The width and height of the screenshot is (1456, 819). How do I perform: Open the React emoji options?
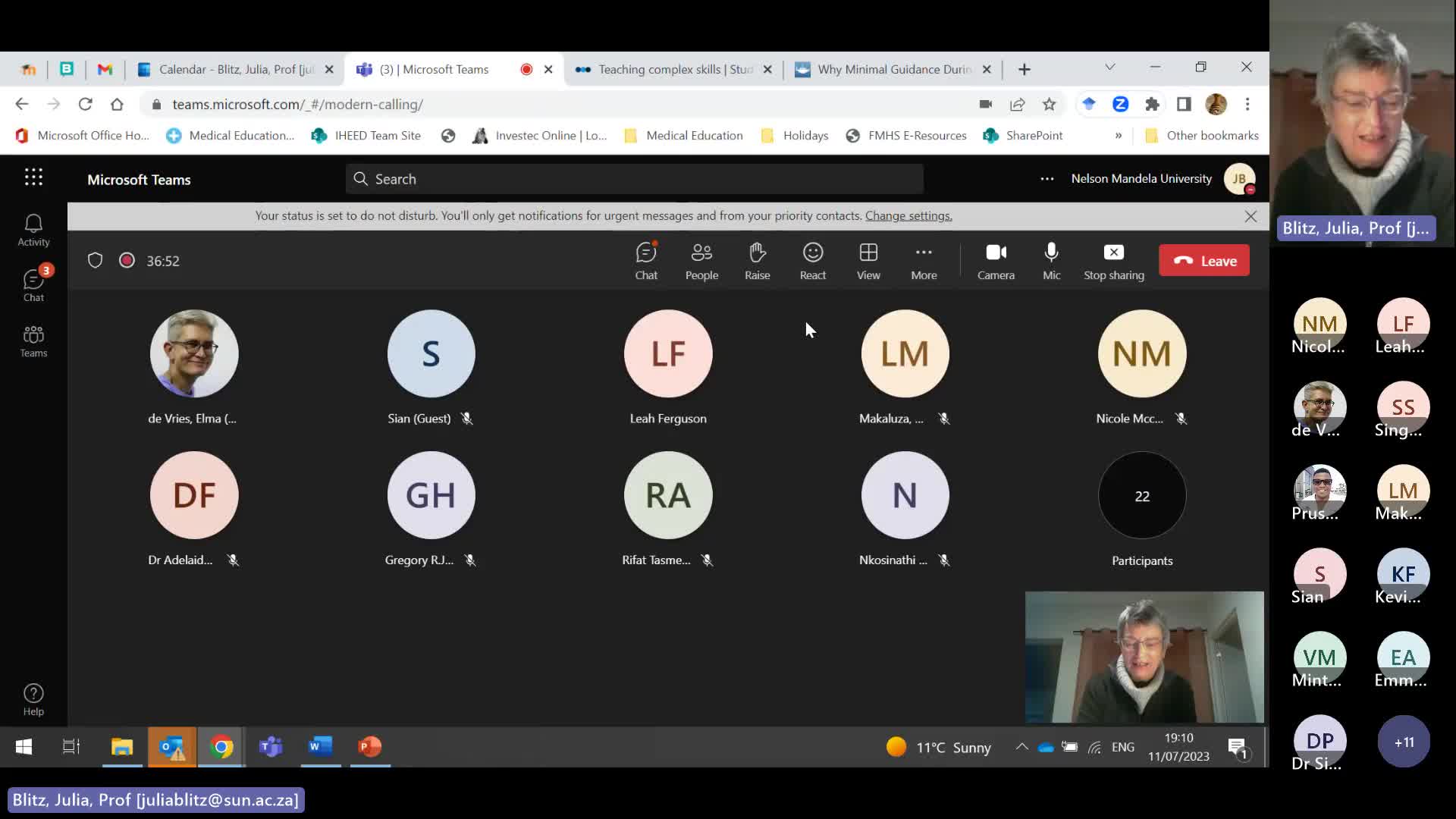pyautogui.click(x=812, y=260)
